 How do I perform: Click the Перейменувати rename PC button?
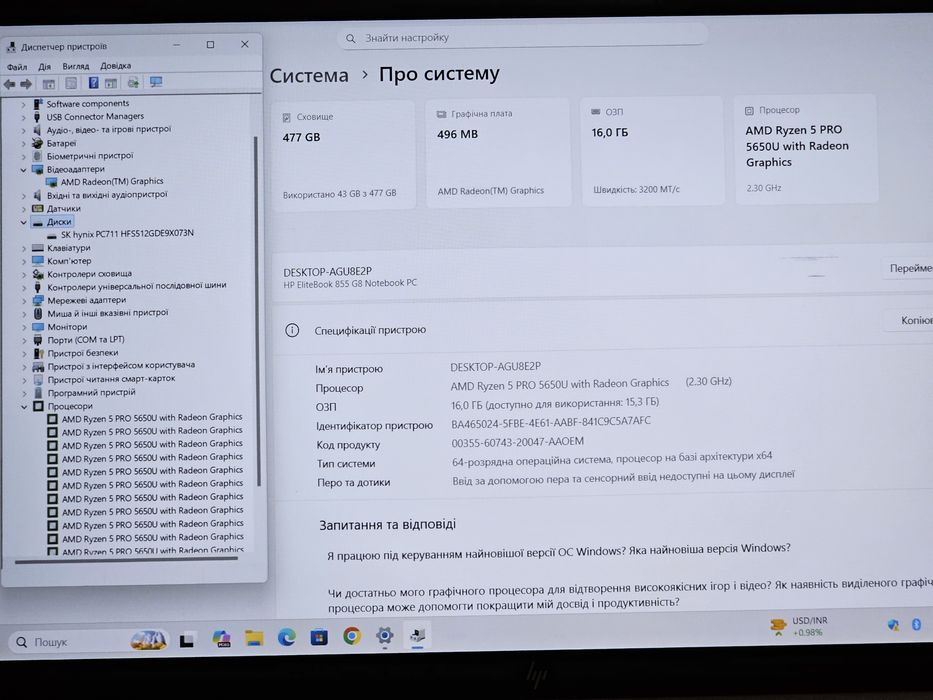click(x=907, y=268)
